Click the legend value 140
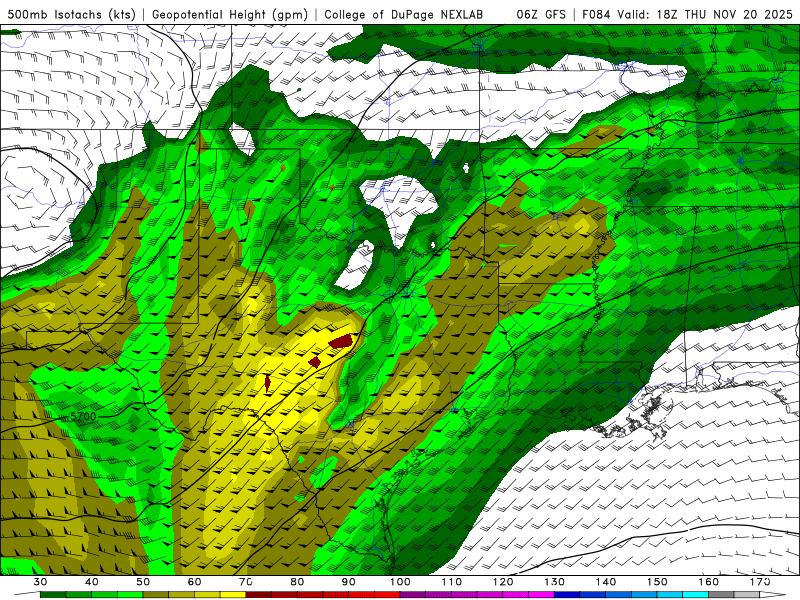This screenshot has width=800, height=600. point(606,582)
